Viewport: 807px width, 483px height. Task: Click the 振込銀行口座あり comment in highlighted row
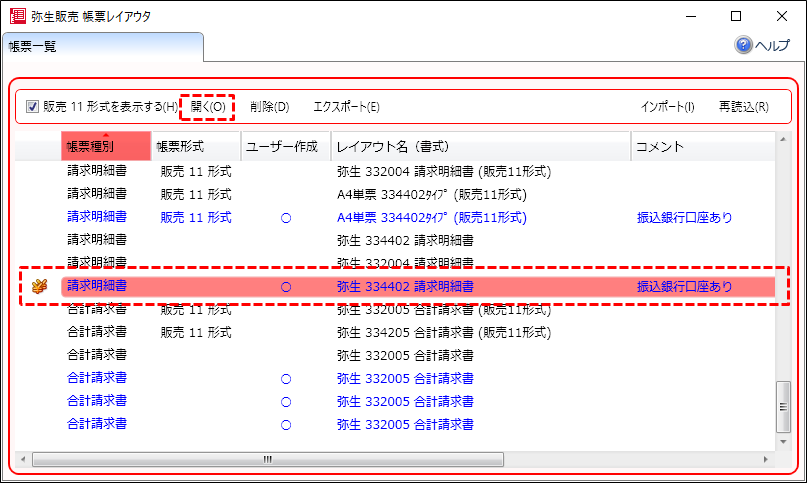[684, 286]
